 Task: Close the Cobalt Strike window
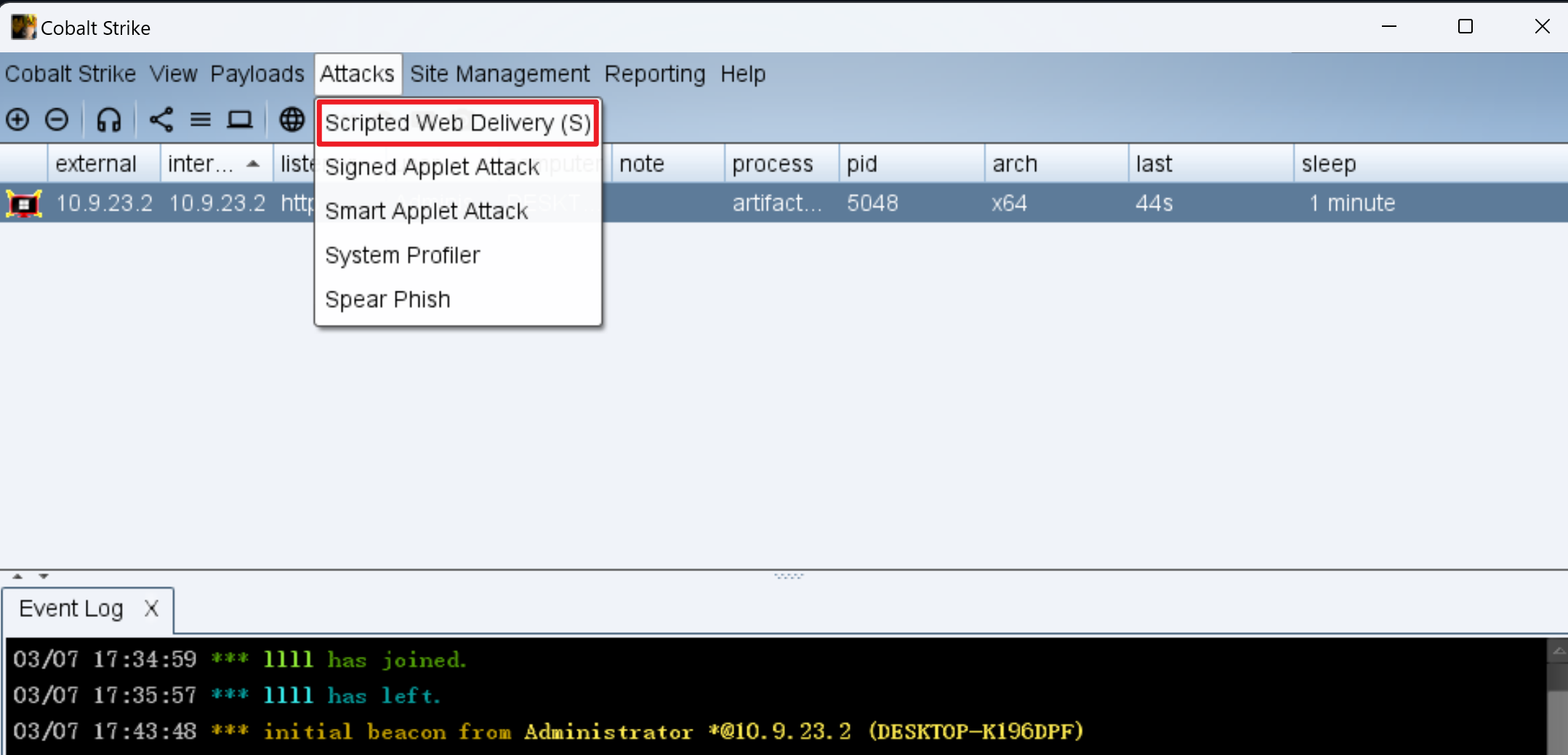point(1542,26)
